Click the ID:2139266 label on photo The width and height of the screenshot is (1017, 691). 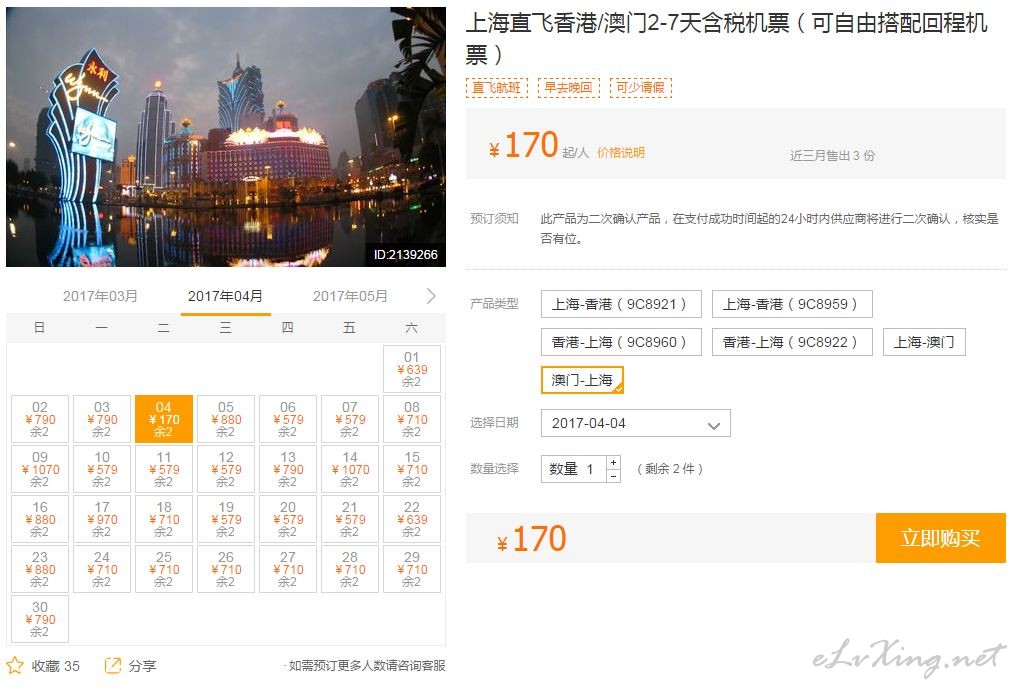pyautogui.click(x=406, y=254)
